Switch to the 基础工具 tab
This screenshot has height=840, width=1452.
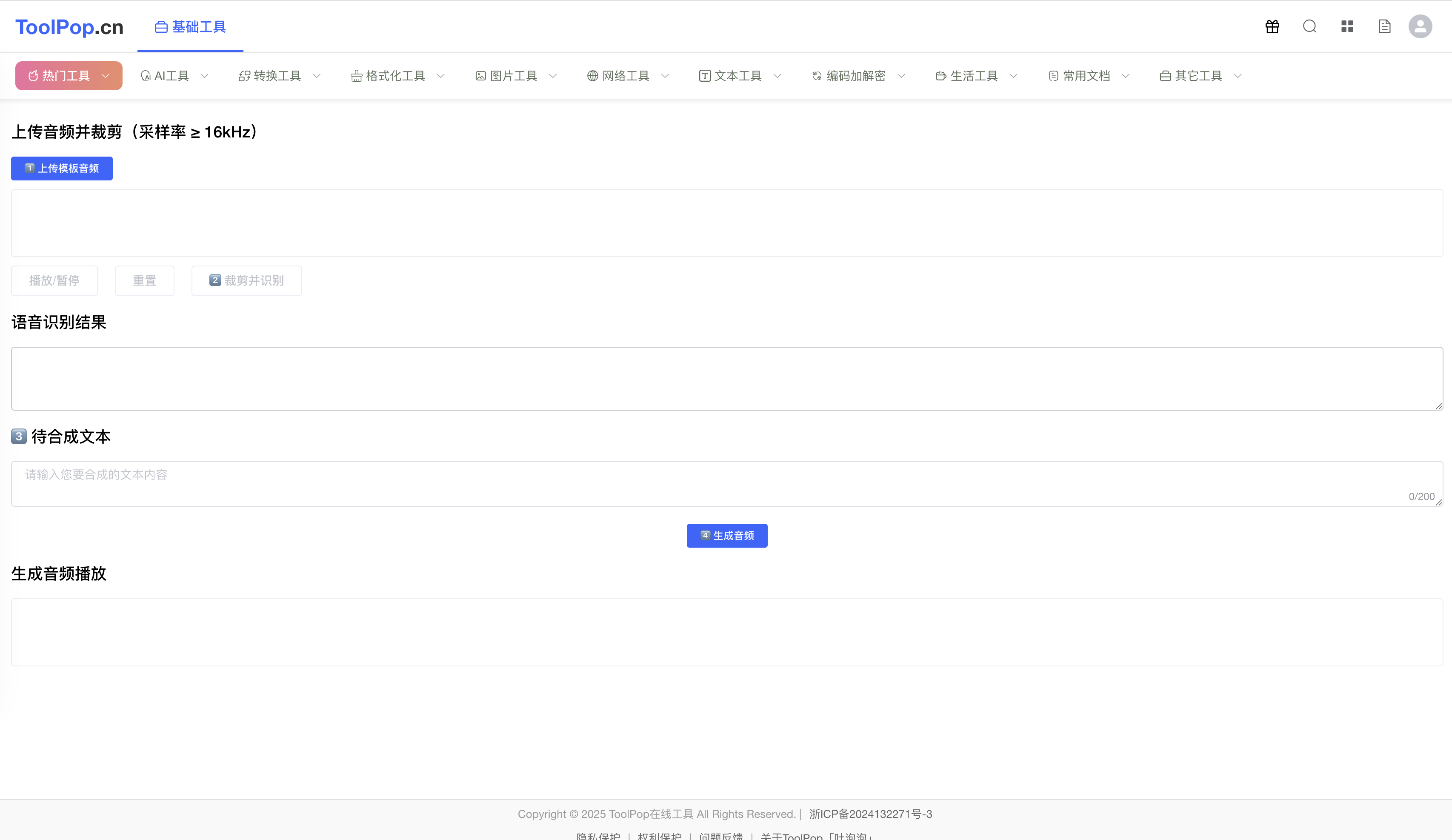[189, 26]
